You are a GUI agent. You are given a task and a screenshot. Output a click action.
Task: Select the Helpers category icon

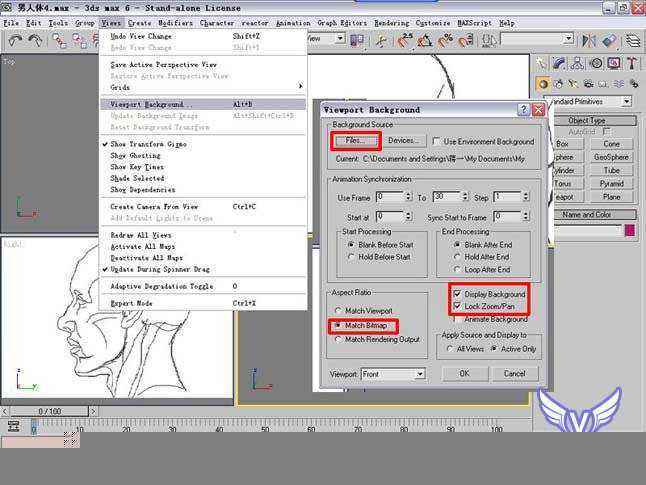[604, 84]
